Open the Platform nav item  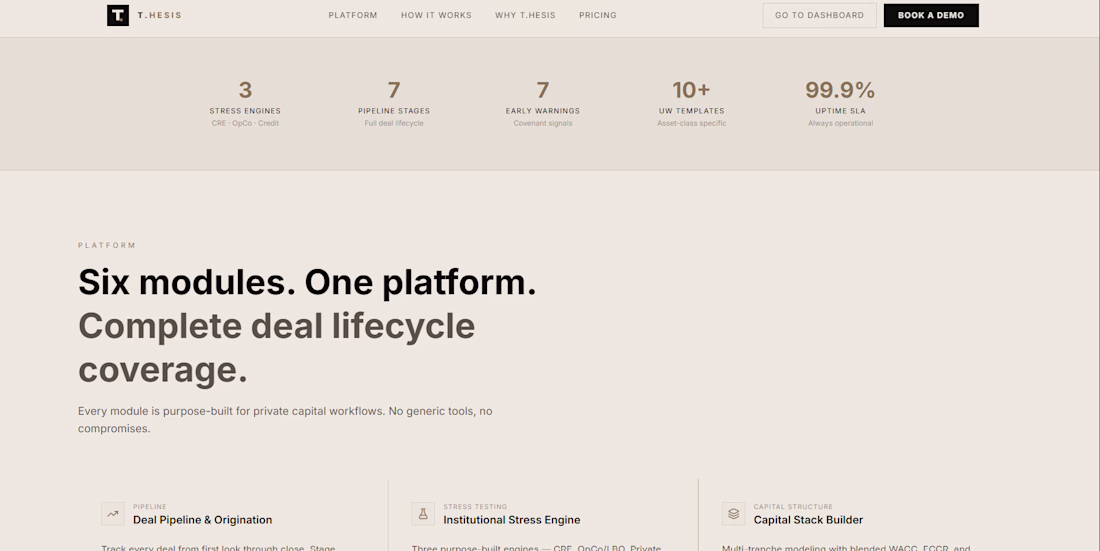point(353,15)
